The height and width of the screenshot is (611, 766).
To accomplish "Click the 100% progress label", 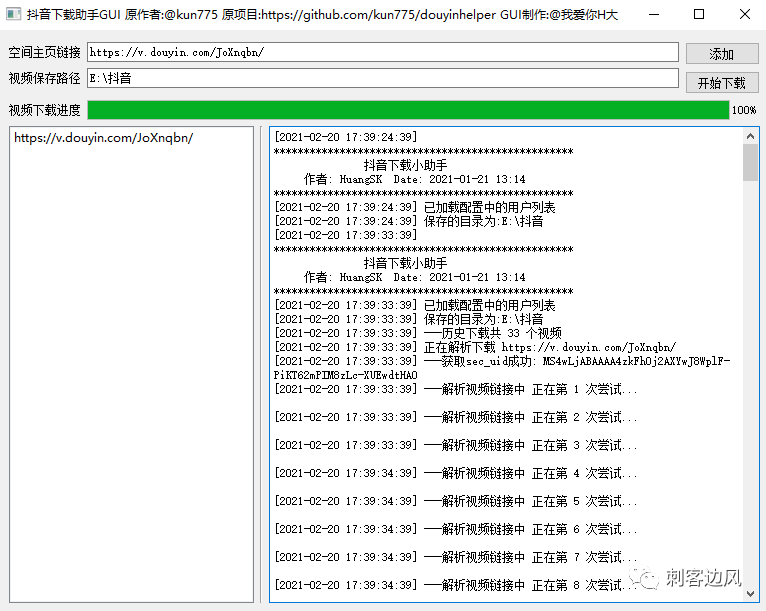I will (x=744, y=110).
